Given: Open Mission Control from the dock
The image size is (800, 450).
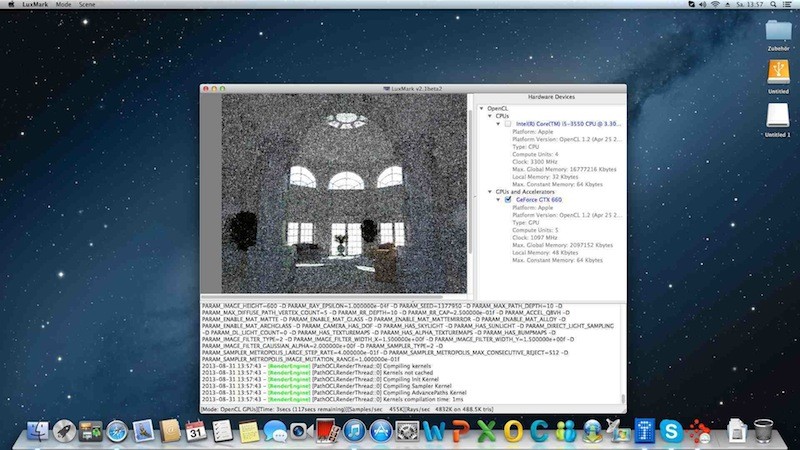Looking at the screenshot, I should click(91, 431).
